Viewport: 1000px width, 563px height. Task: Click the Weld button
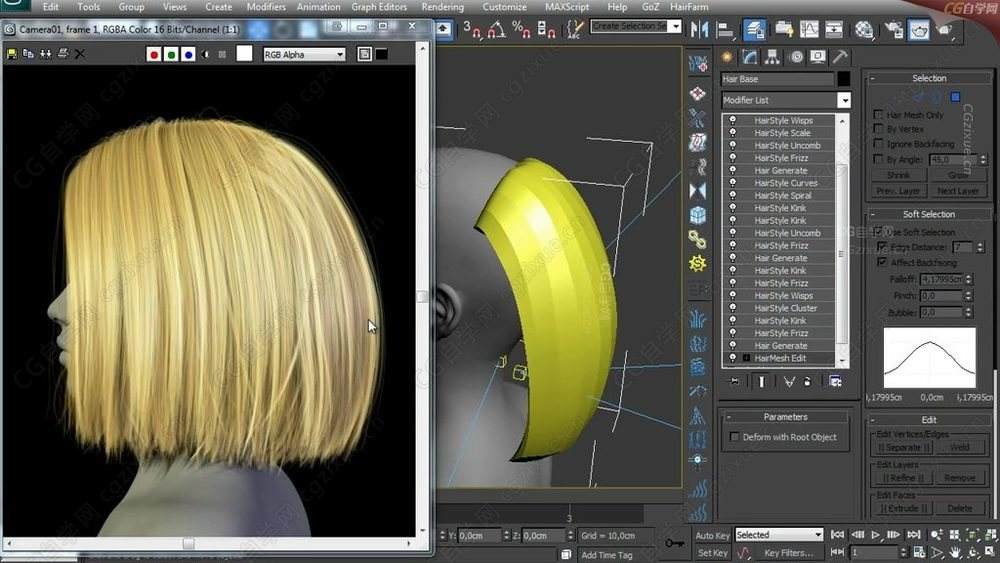coord(959,448)
